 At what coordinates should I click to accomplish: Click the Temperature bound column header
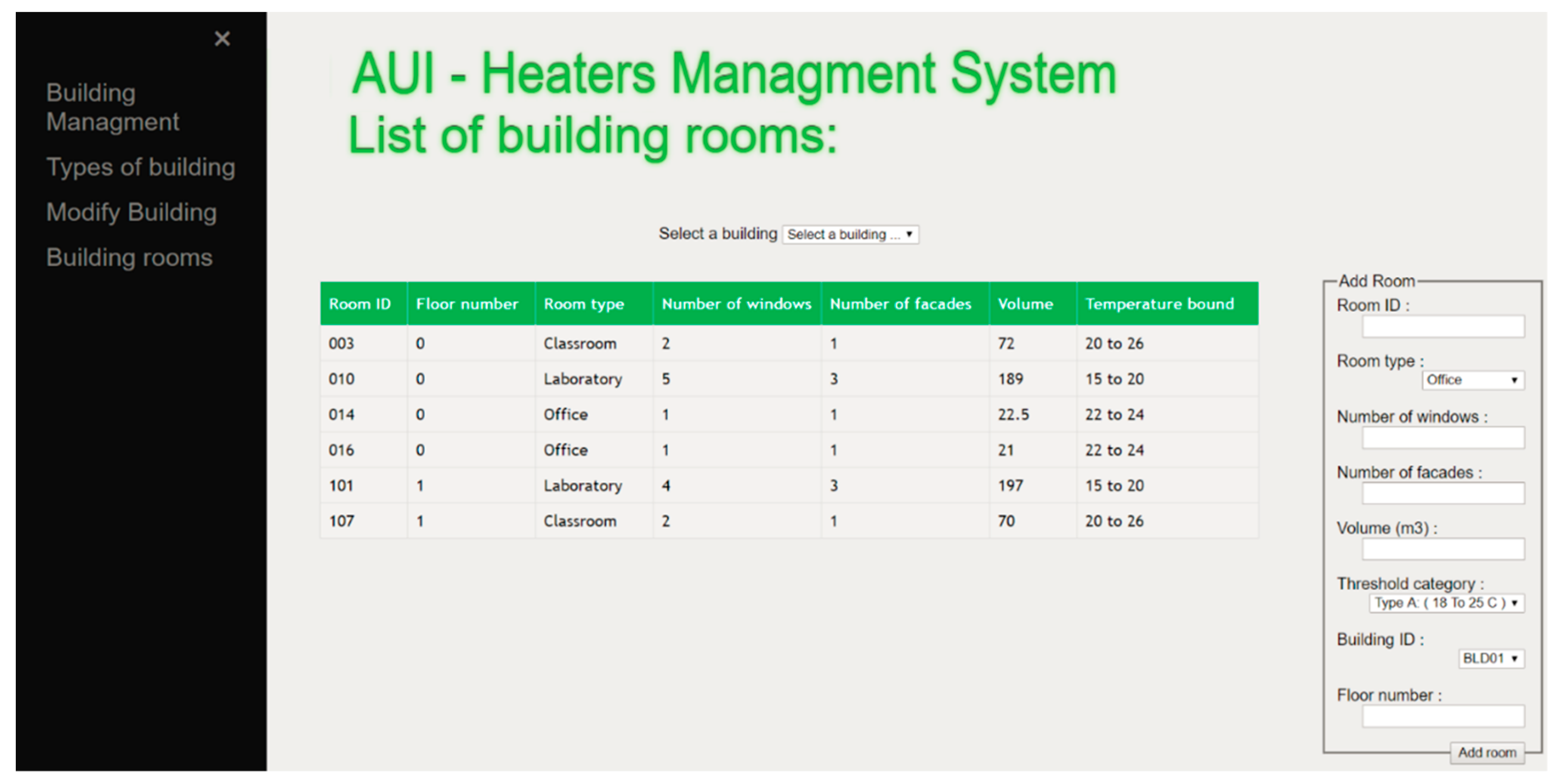[x=1159, y=304]
